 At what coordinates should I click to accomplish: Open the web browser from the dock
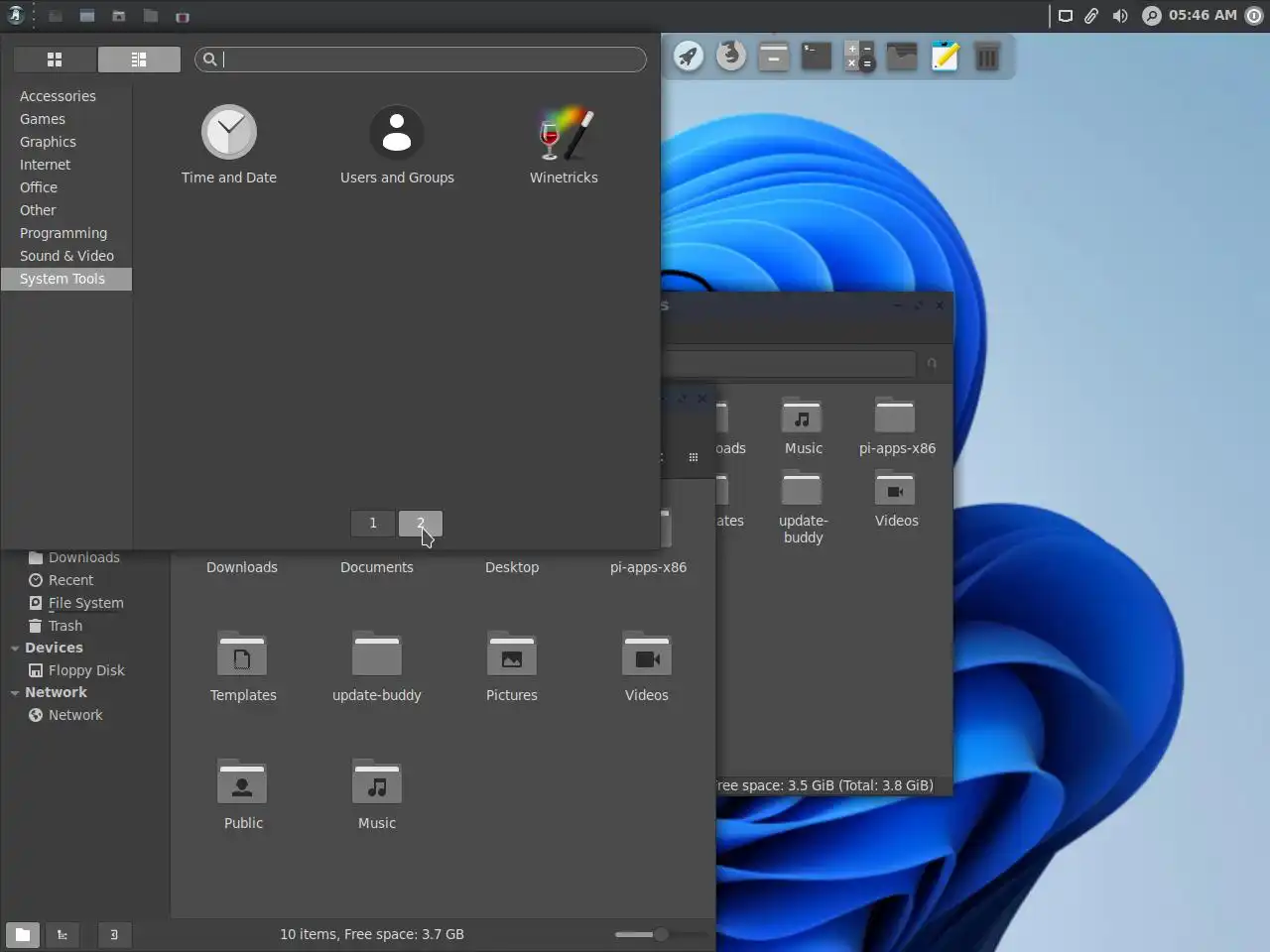(x=731, y=56)
